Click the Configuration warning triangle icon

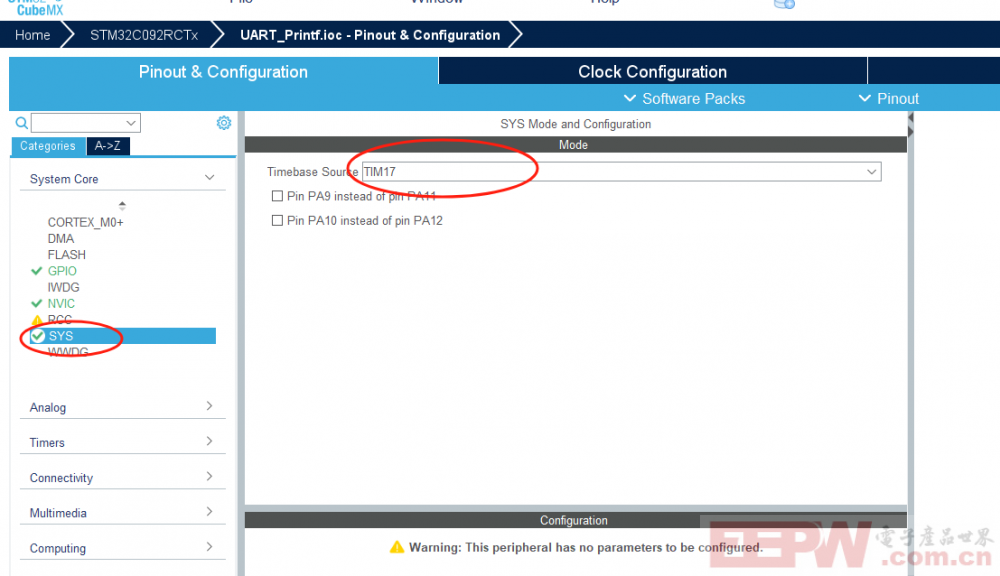pos(397,547)
